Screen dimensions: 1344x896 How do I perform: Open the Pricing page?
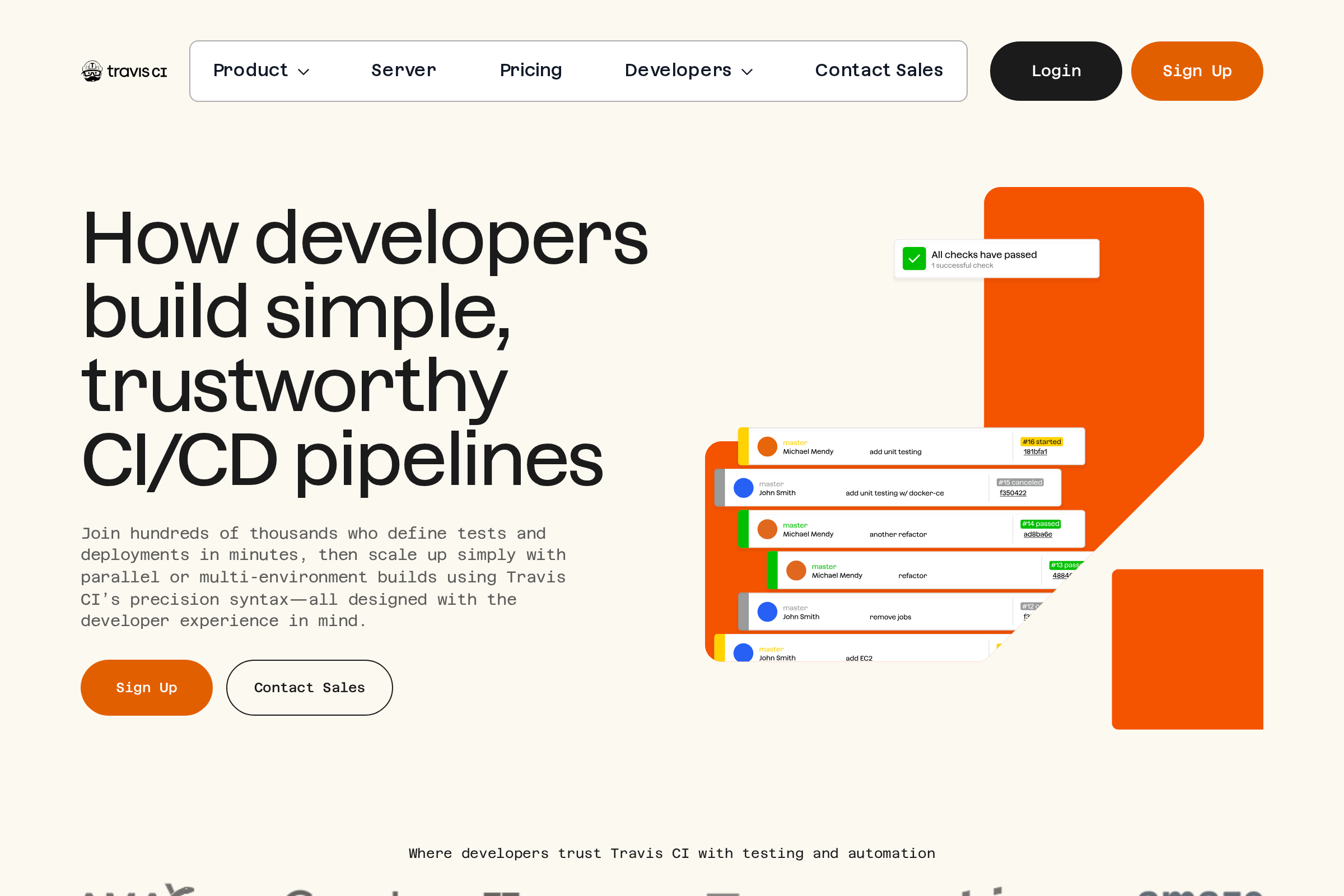click(531, 71)
